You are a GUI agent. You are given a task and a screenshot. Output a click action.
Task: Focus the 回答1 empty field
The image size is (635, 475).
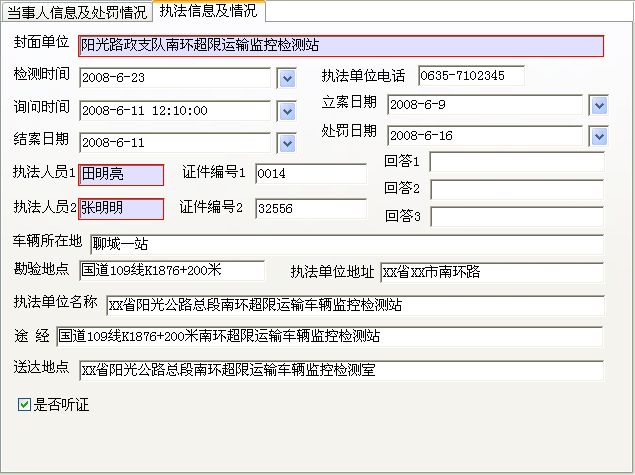click(x=516, y=162)
